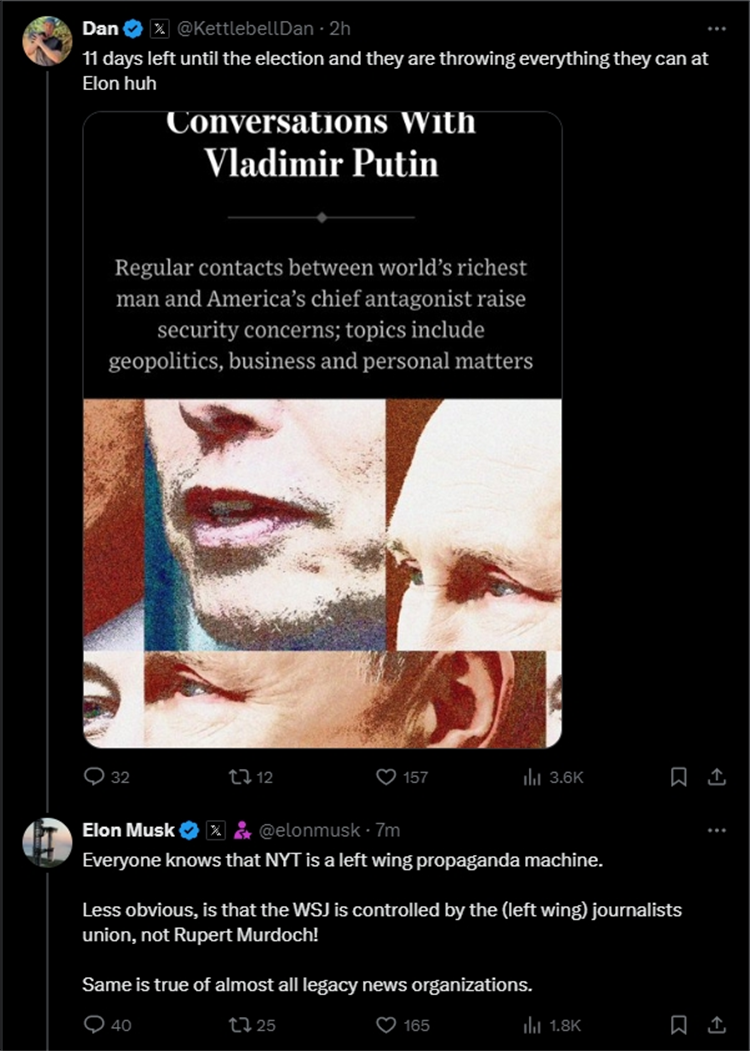Like Elon Musk's reply

point(387,1024)
